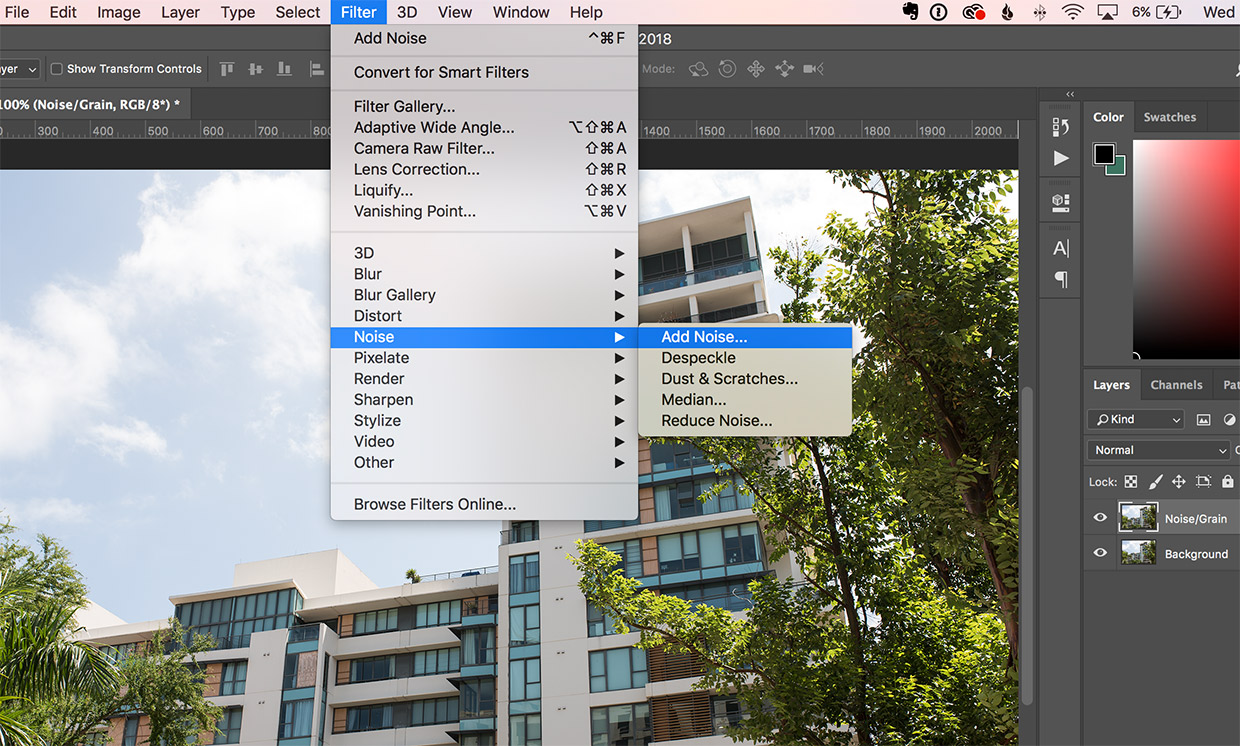This screenshot has width=1240, height=746.
Task: Open the auto-select Layer dropdown in options bar
Action: pyautogui.click(x=19, y=69)
